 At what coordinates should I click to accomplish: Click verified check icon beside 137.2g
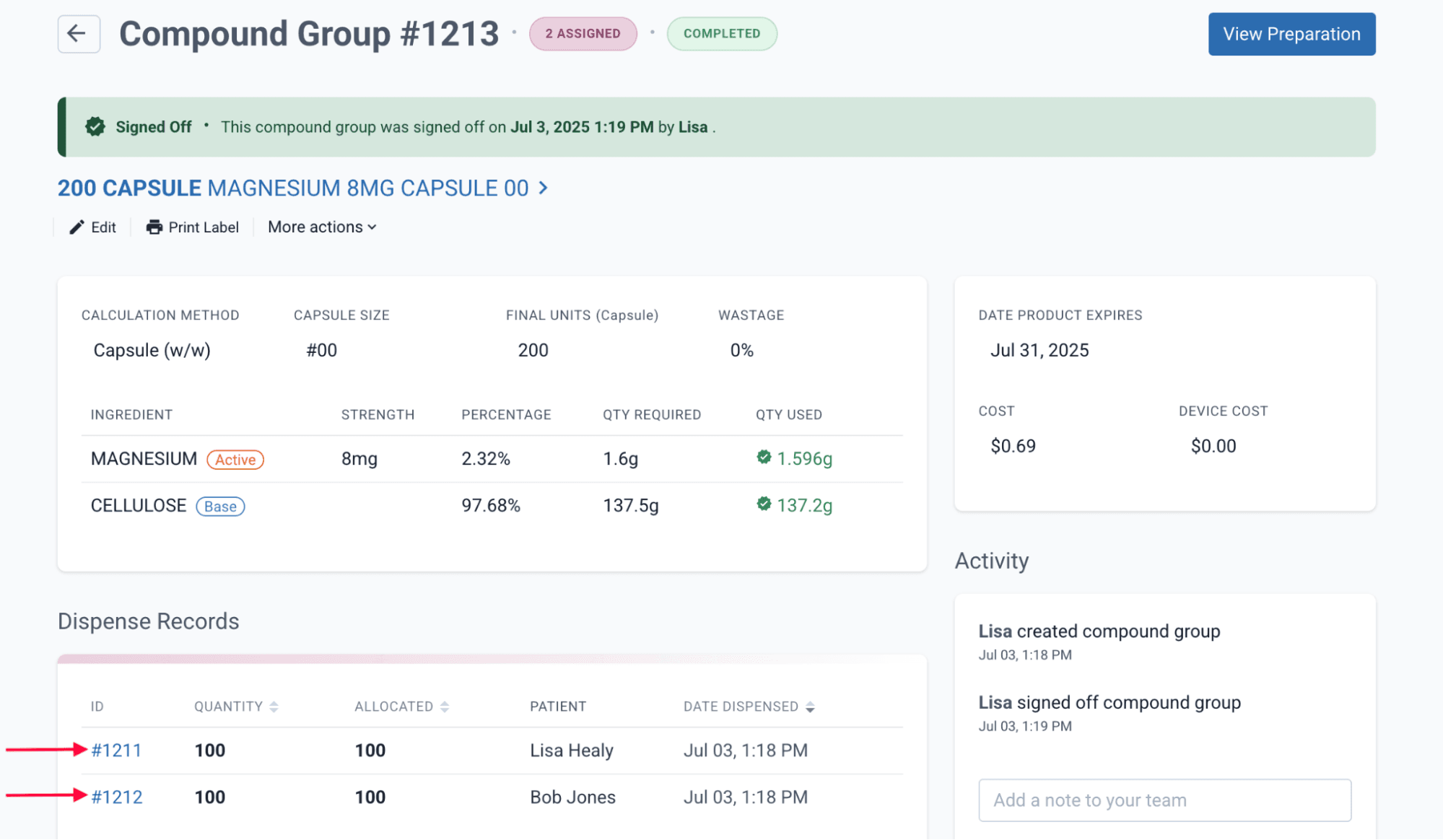pos(764,504)
